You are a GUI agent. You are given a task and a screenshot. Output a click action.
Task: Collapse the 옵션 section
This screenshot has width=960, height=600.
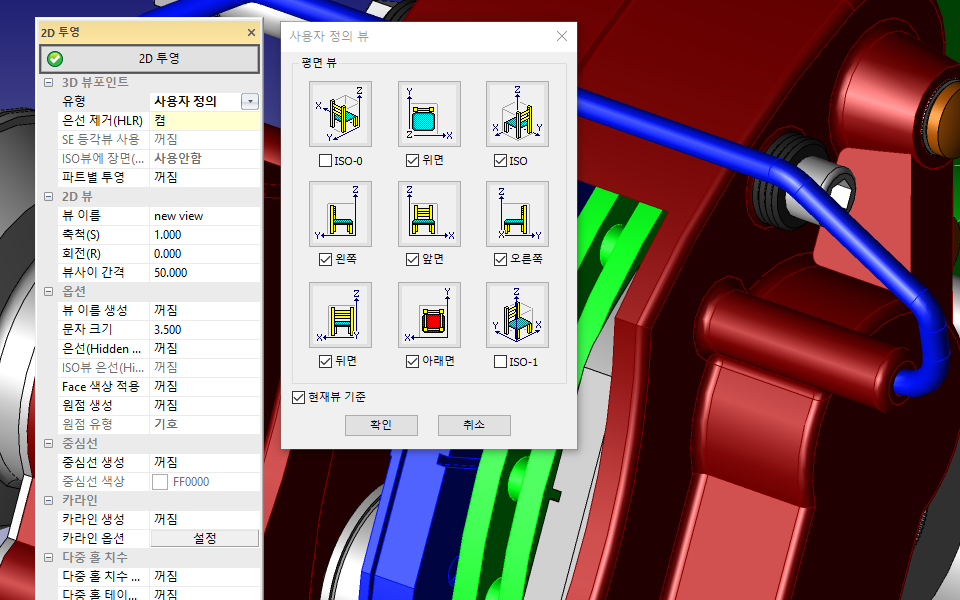[49, 291]
